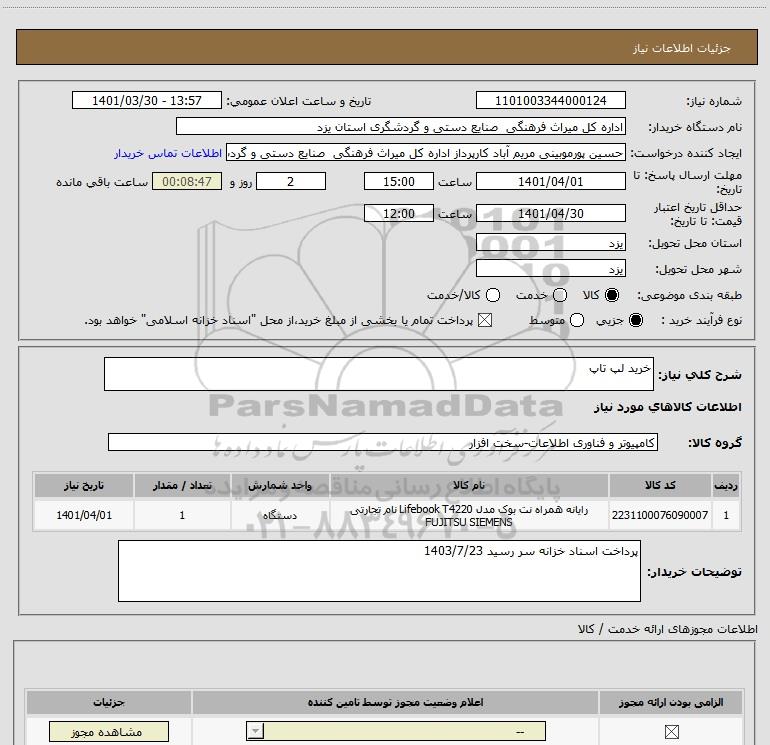The image size is (770, 745).
Task: Click the need number field 1101003344000124
Action: pos(550,100)
